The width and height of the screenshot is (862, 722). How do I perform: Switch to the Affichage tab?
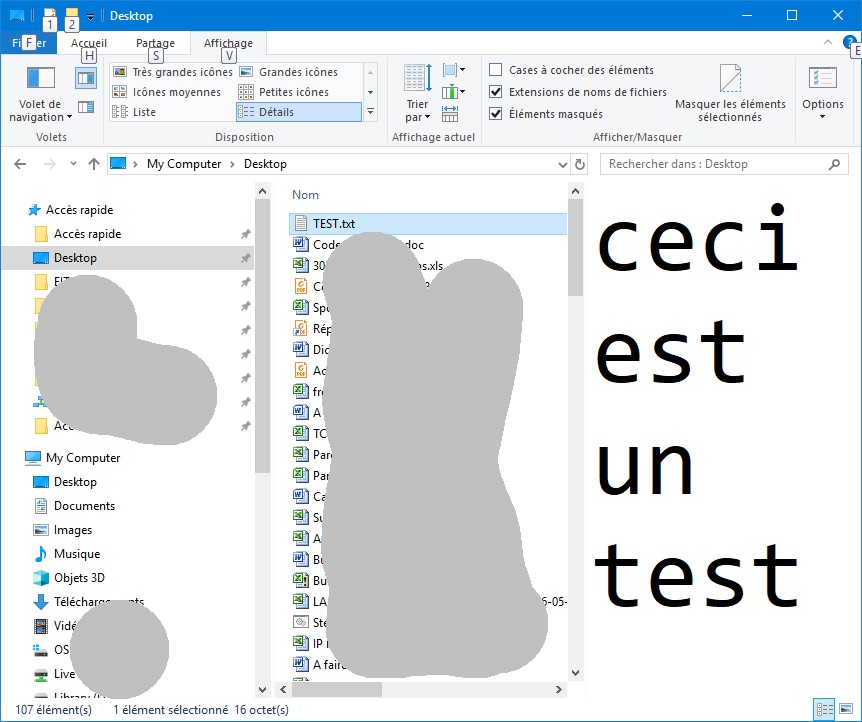tap(229, 42)
